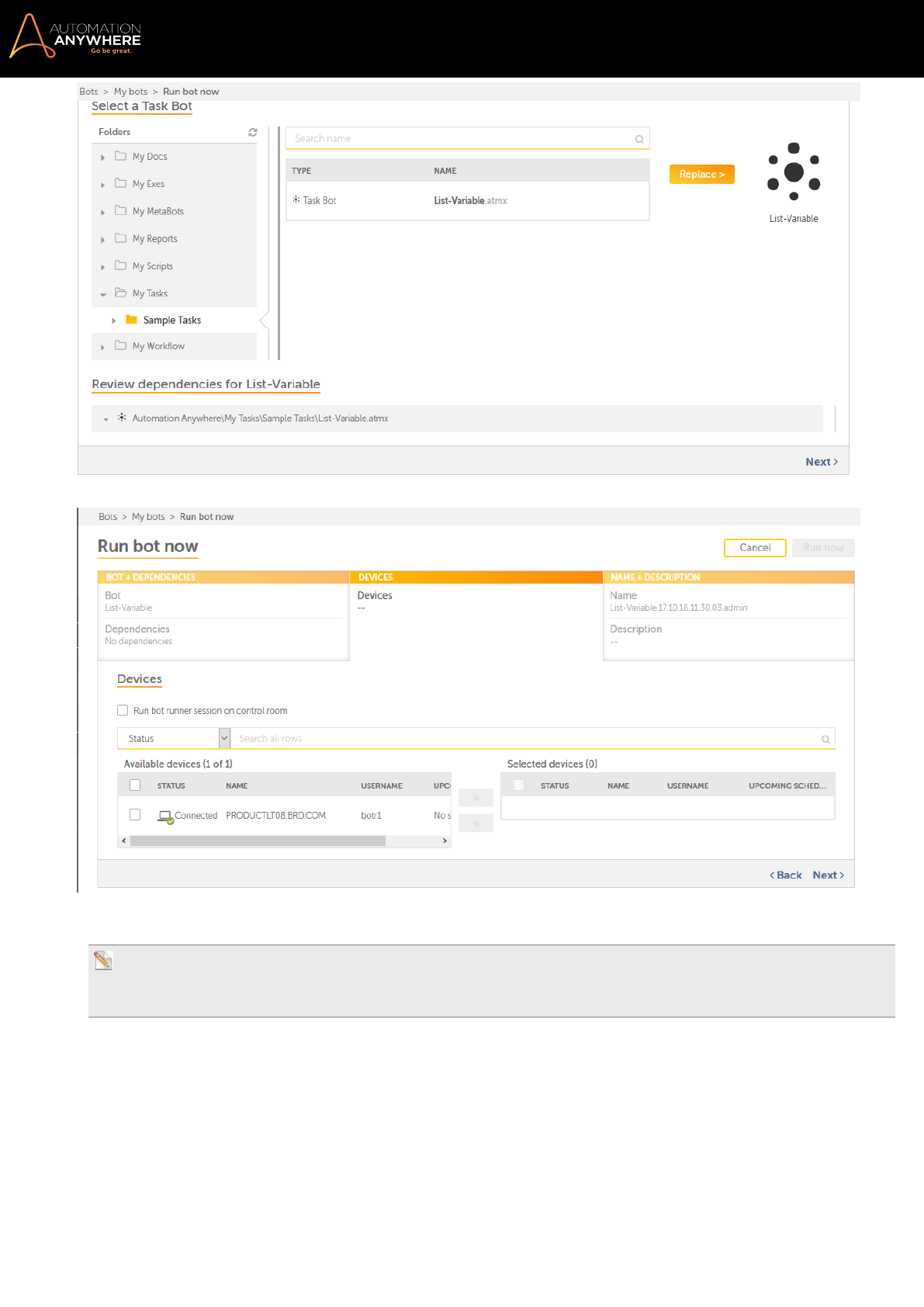The height and width of the screenshot is (1307, 924).
Task: Click the note pencil icon
Action: pyautogui.click(x=103, y=960)
